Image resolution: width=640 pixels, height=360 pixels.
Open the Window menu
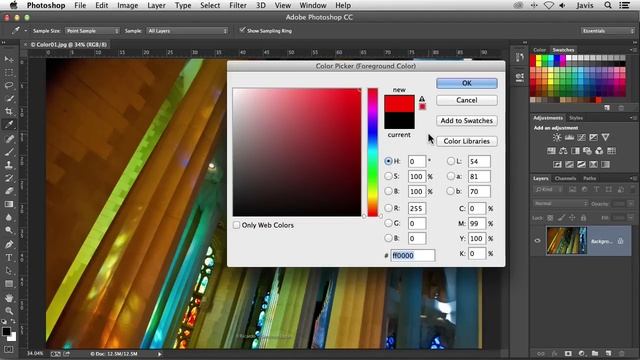(313, 5)
